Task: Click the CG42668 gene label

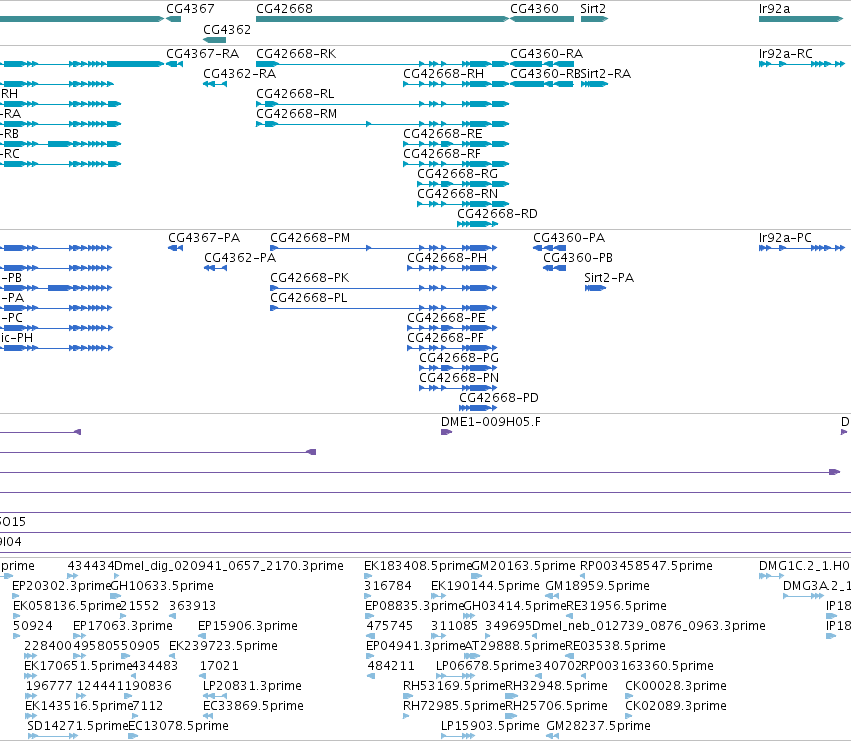Action: (x=284, y=9)
